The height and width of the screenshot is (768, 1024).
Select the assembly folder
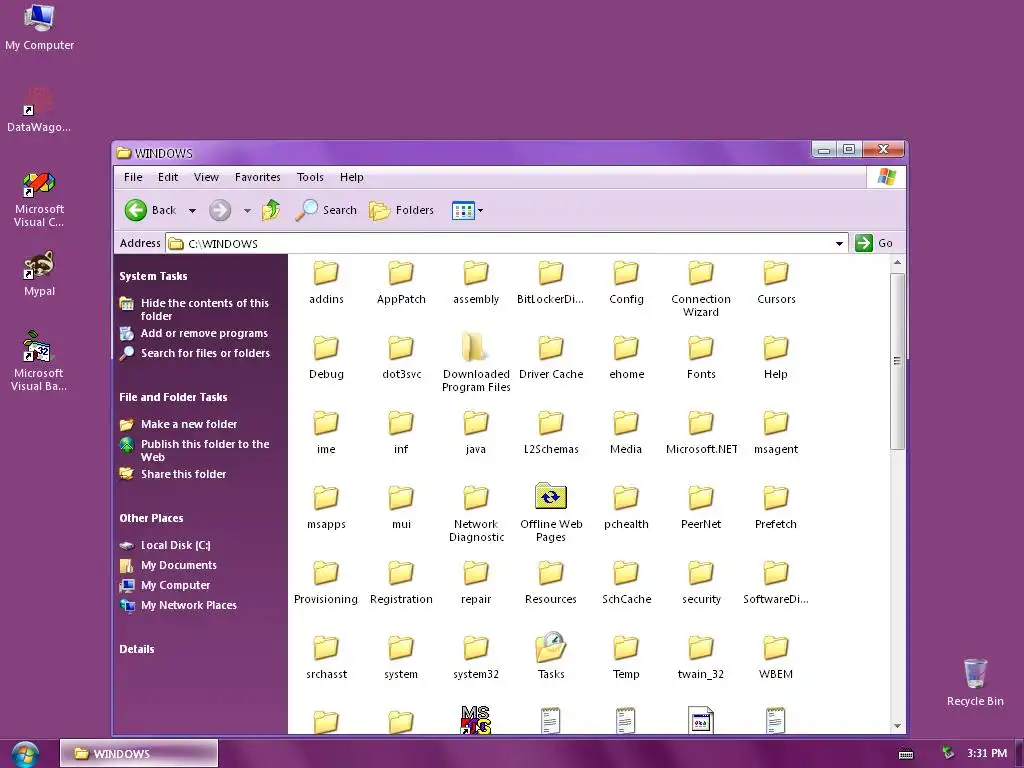click(x=476, y=283)
